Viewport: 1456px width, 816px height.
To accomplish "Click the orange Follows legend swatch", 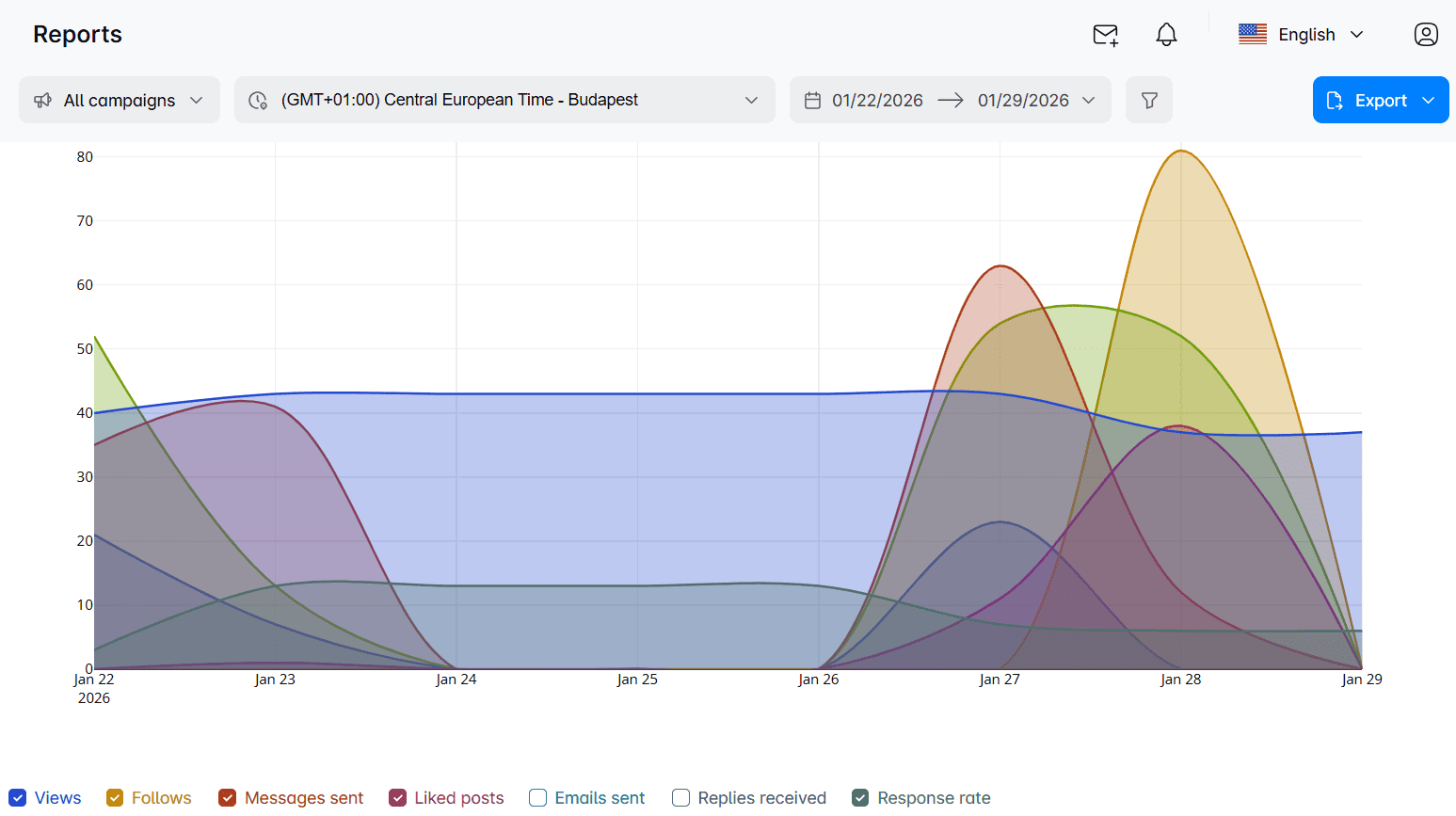I will (115, 797).
